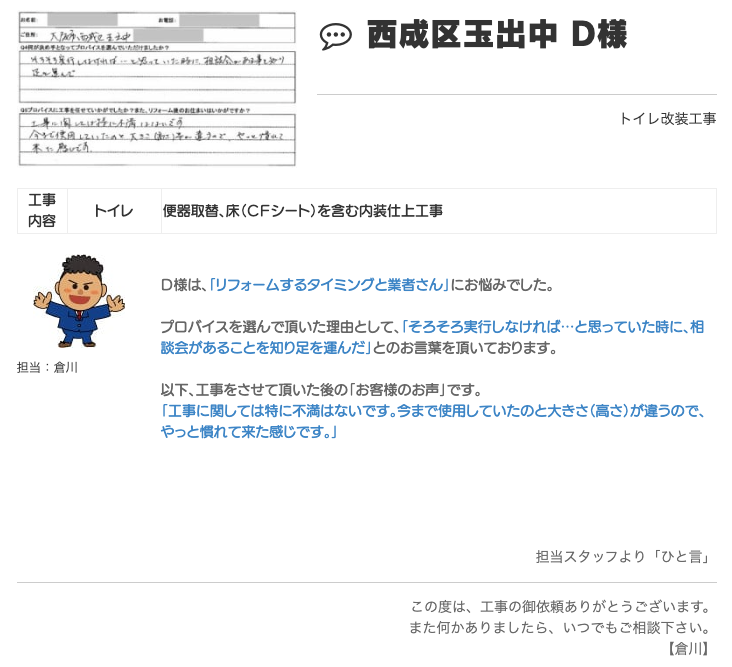Click the blue text リフォームするタイミングと業者さん

pos(328,285)
